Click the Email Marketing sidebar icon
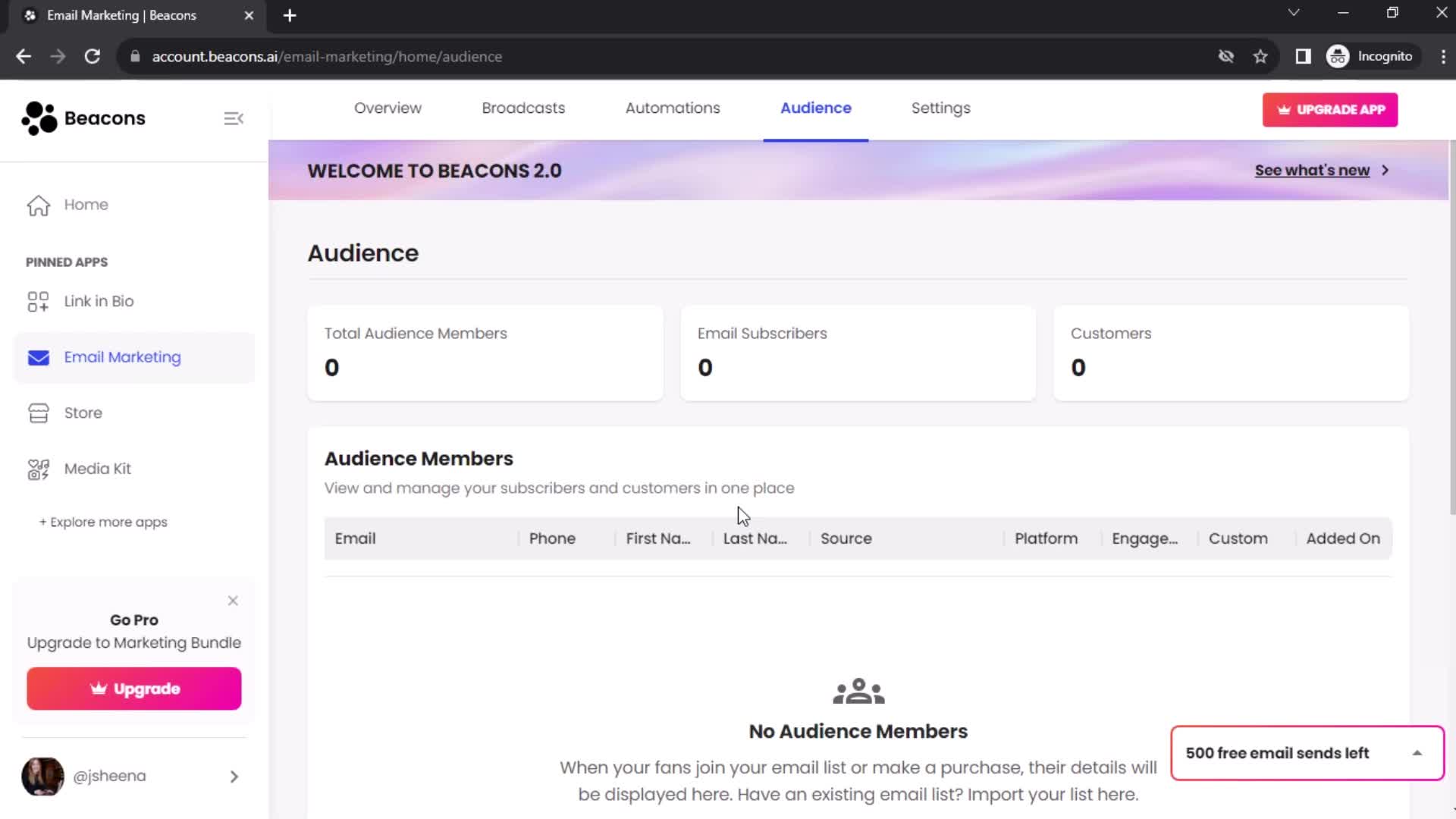The image size is (1456, 819). [x=38, y=357]
